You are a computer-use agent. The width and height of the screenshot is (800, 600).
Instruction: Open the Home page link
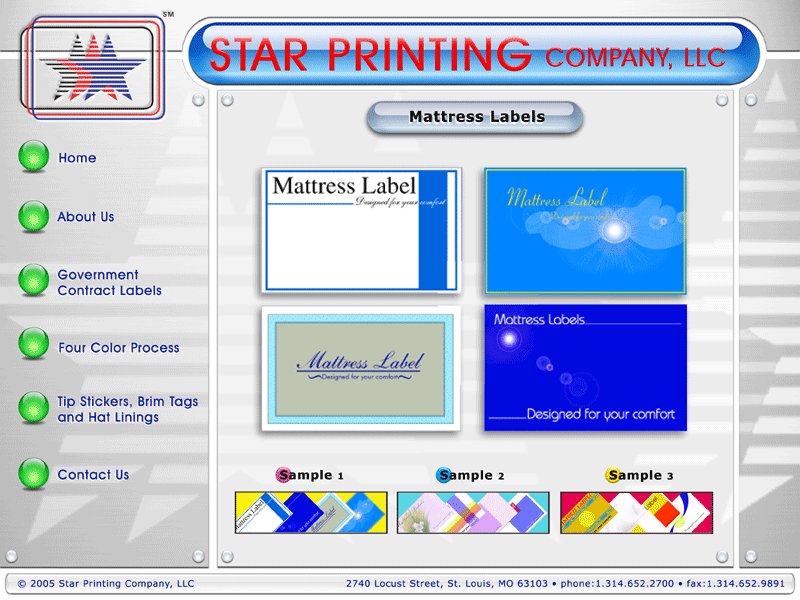(x=77, y=158)
